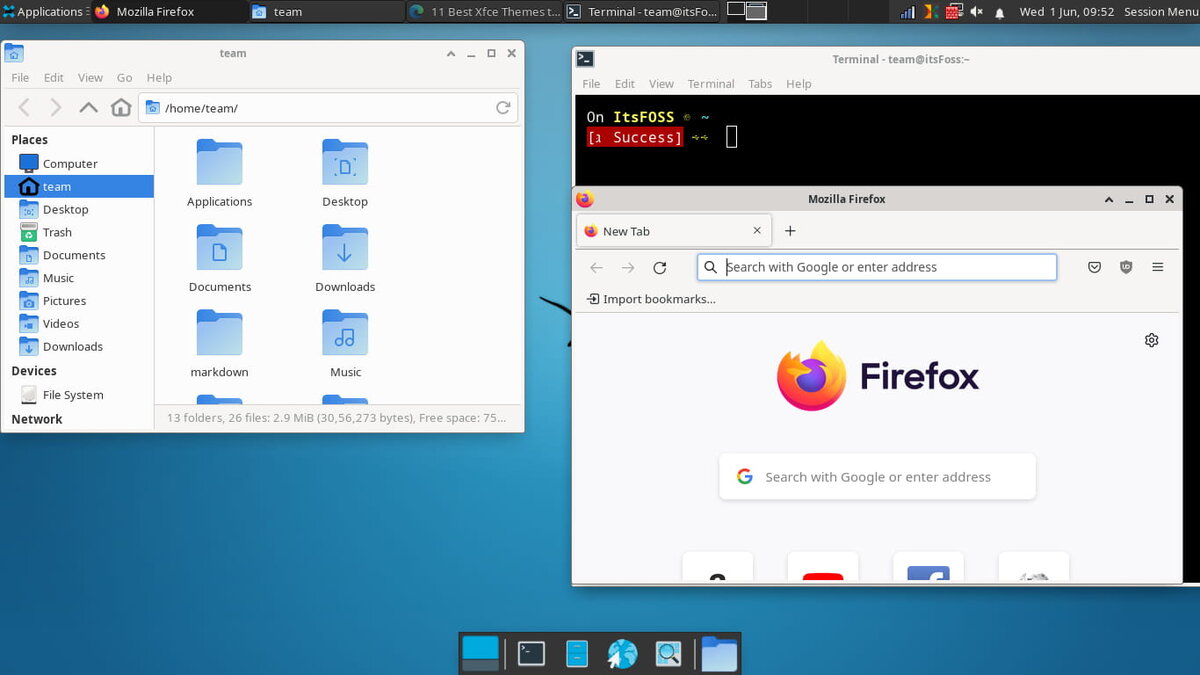Open the uBlock Origin extension icon
The height and width of the screenshot is (675, 1200).
coord(1126,267)
